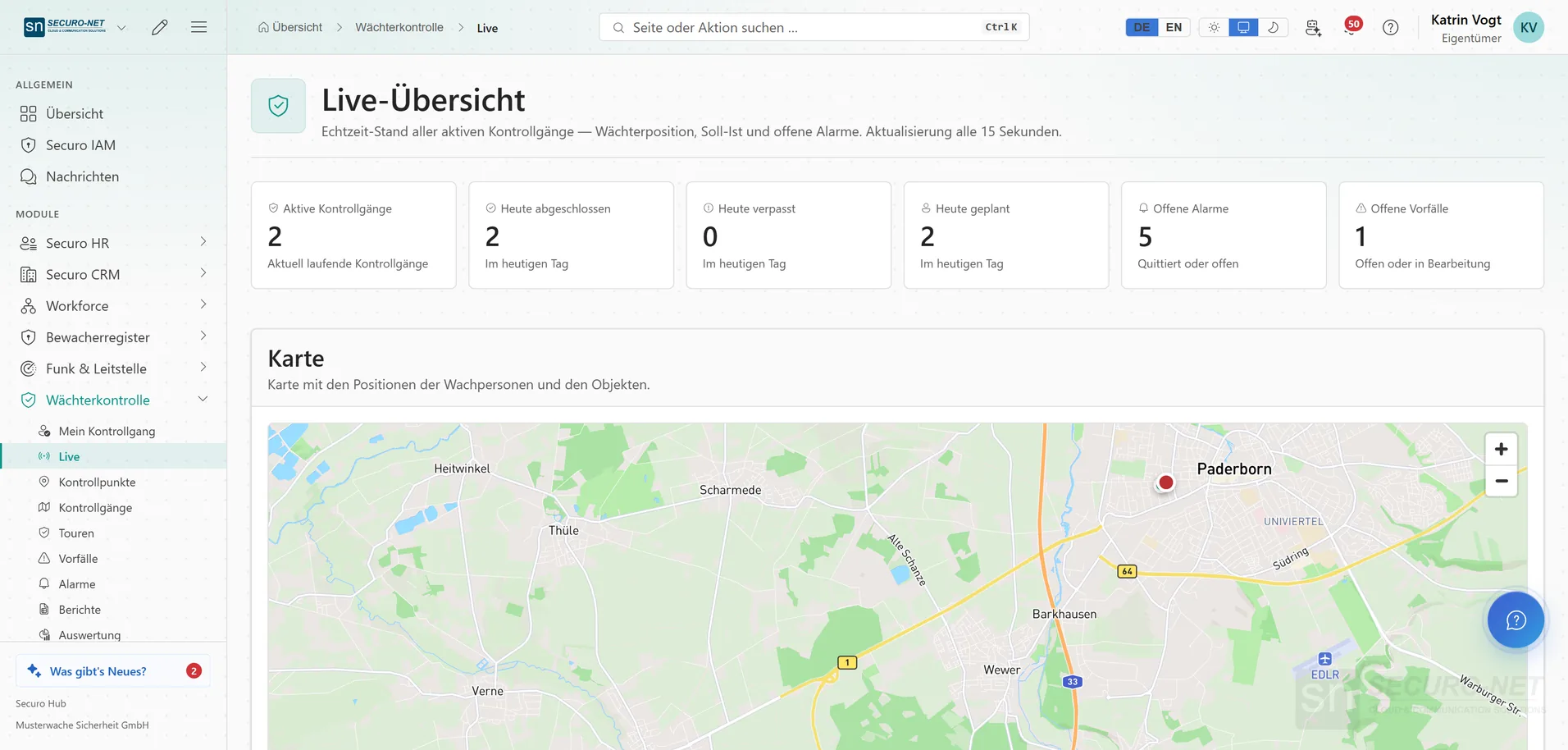Click the Offene Vorfälle card

pyautogui.click(x=1441, y=235)
